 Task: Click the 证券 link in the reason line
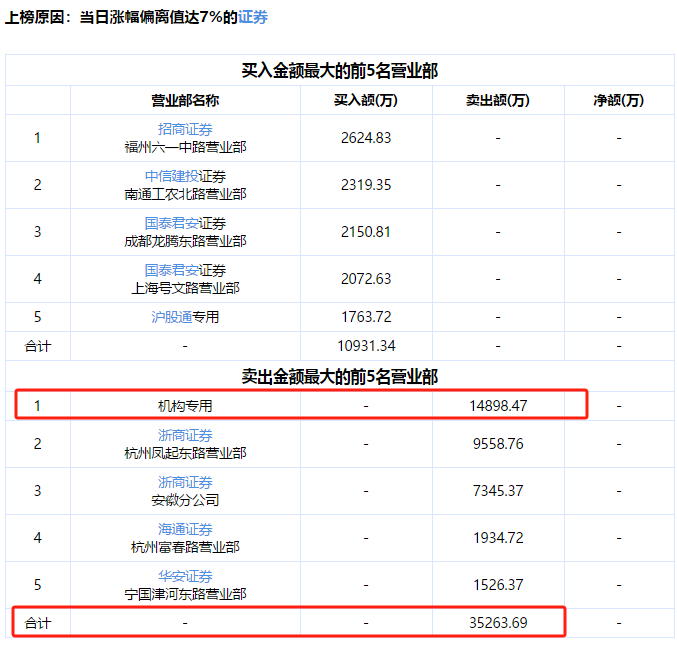[x=253, y=17]
